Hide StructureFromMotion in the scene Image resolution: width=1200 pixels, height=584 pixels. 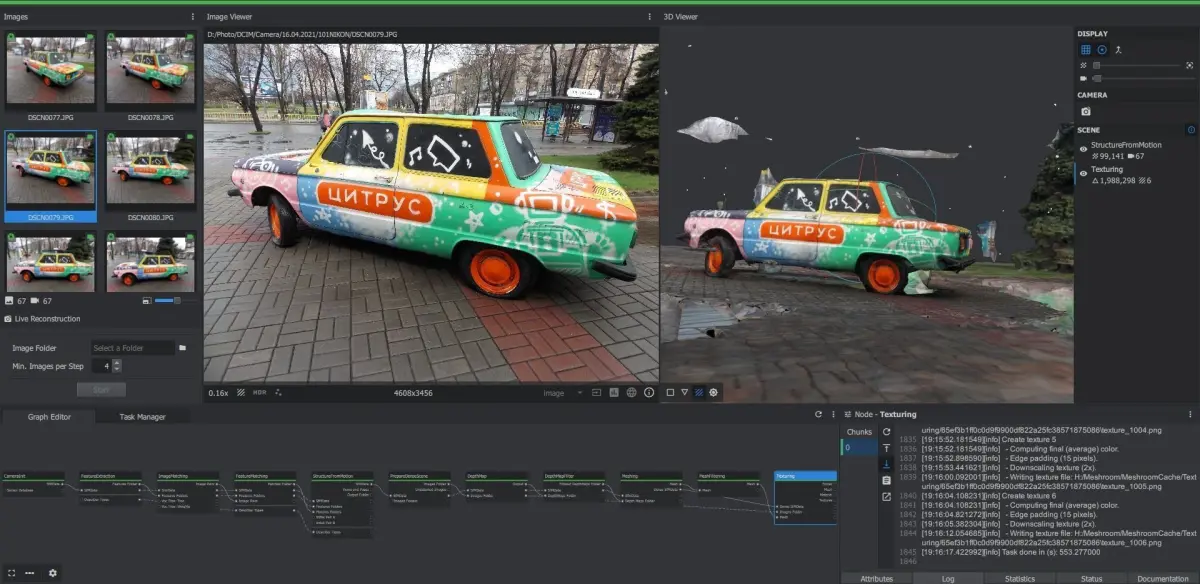point(1083,149)
